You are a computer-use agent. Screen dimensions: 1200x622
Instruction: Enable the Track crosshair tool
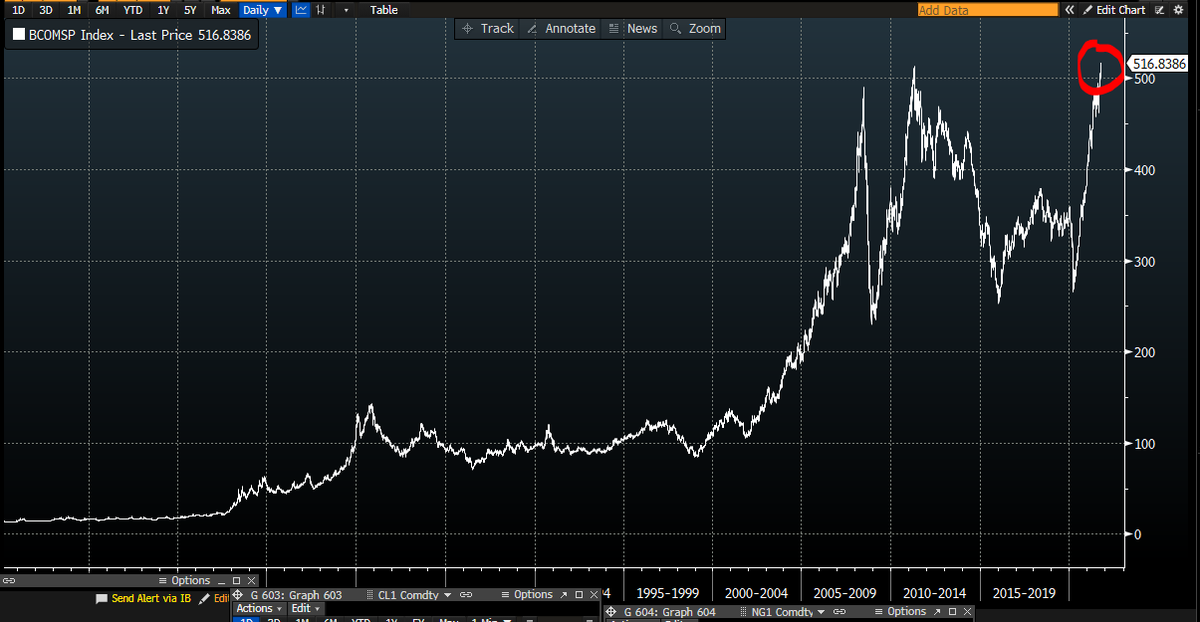point(488,29)
